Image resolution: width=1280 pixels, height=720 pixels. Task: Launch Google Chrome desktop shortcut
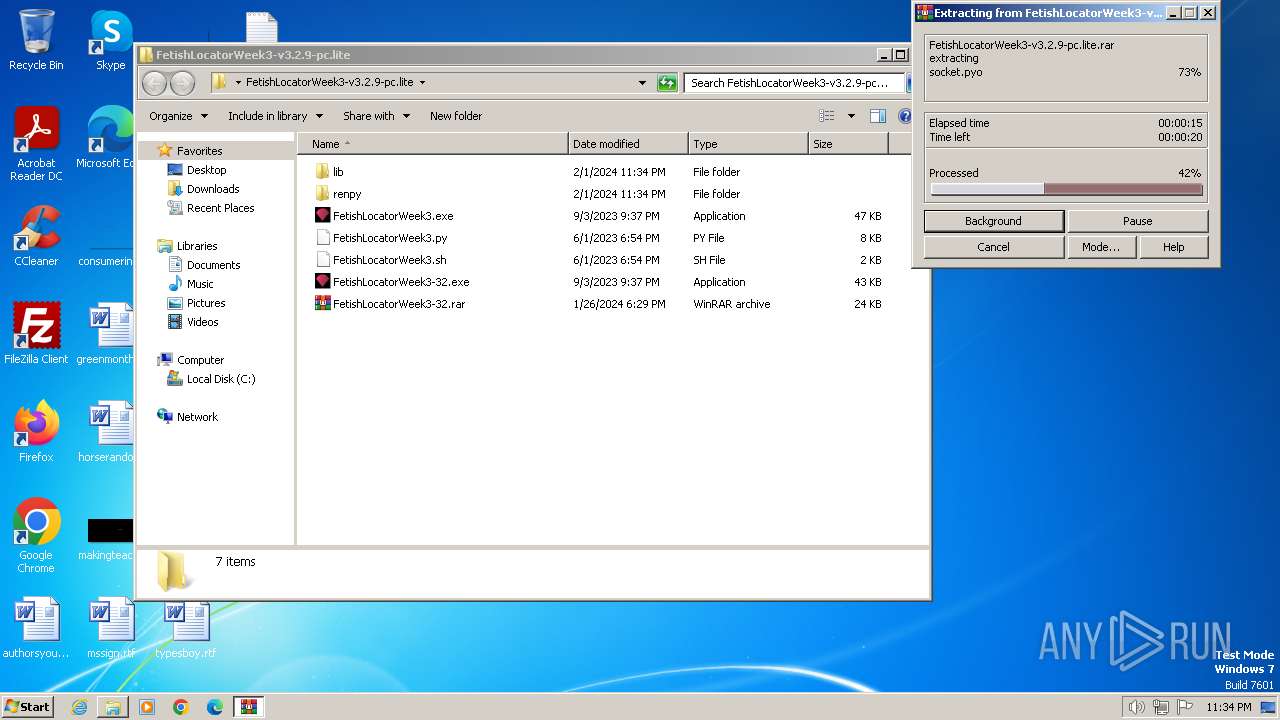[36, 536]
